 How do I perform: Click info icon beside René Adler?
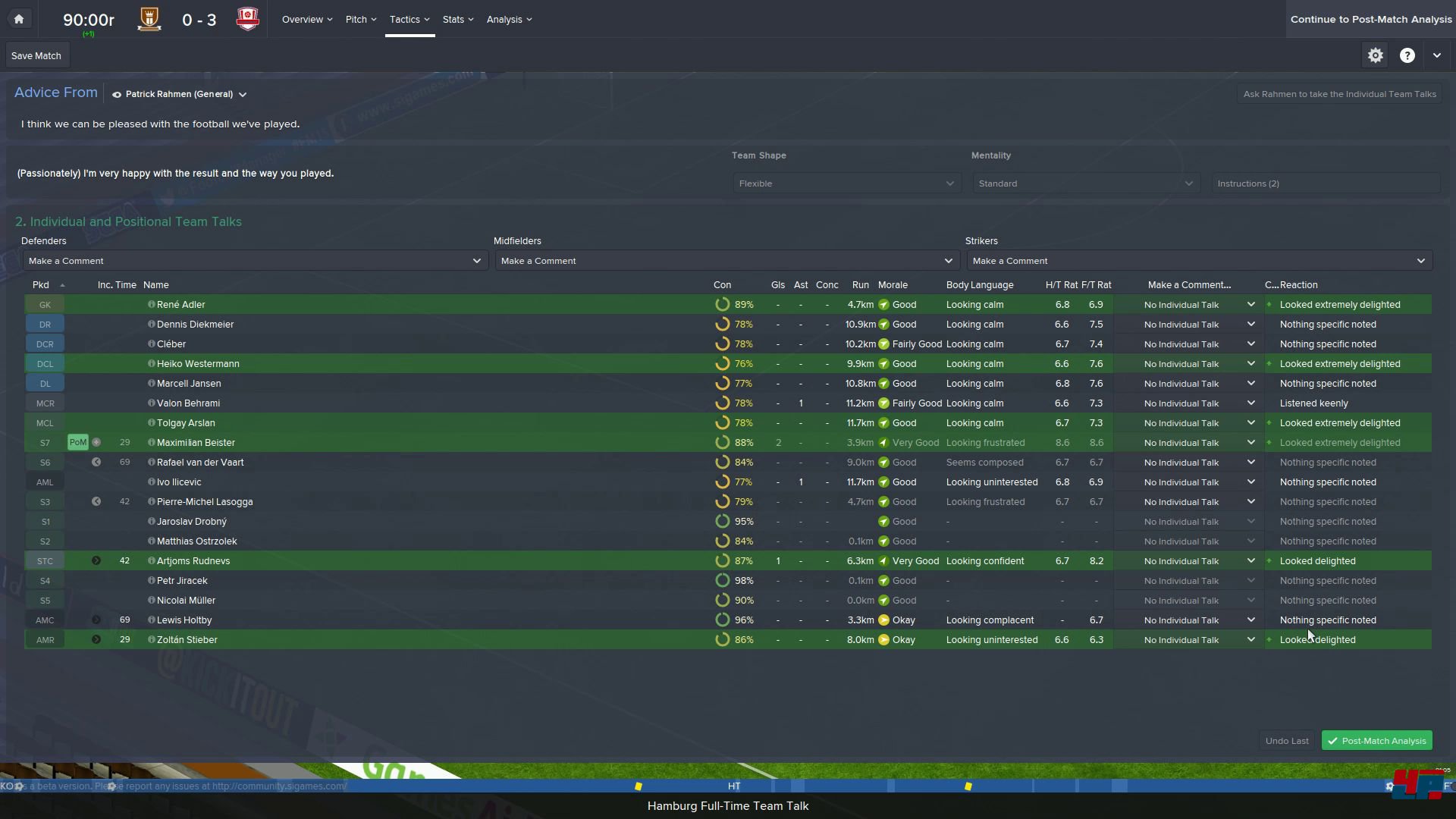coord(151,304)
